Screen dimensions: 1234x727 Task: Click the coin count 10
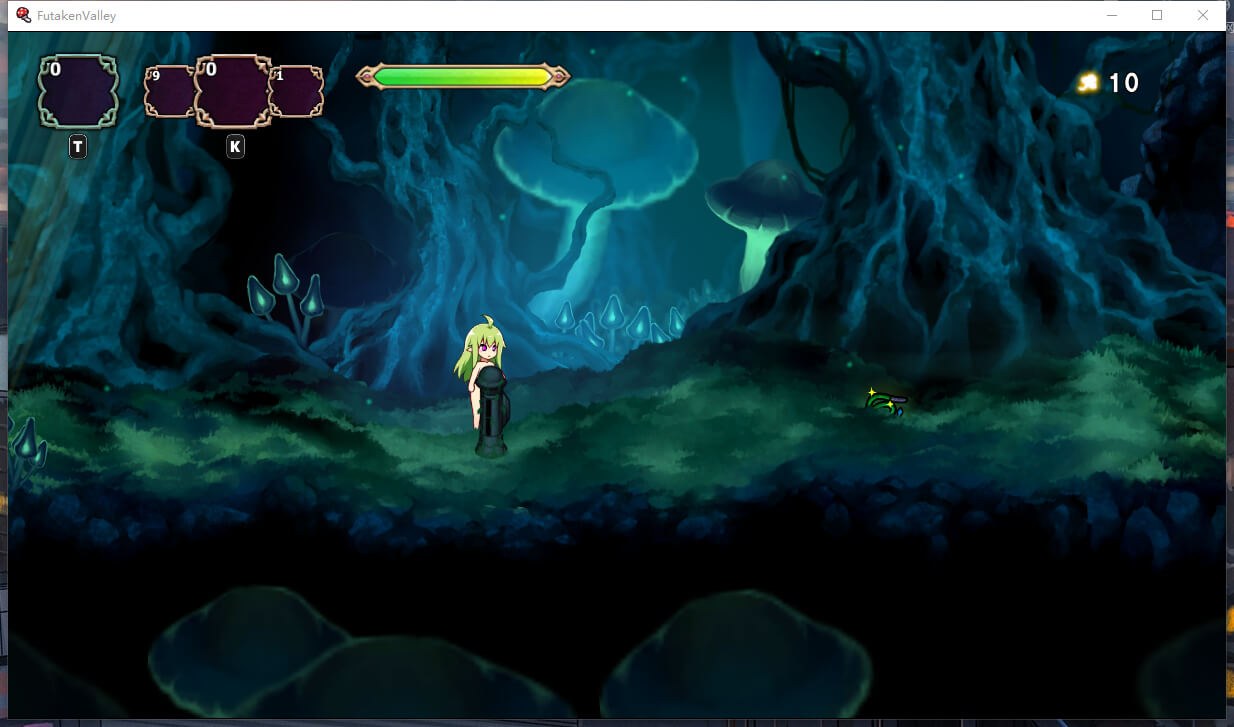(x=1124, y=83)
